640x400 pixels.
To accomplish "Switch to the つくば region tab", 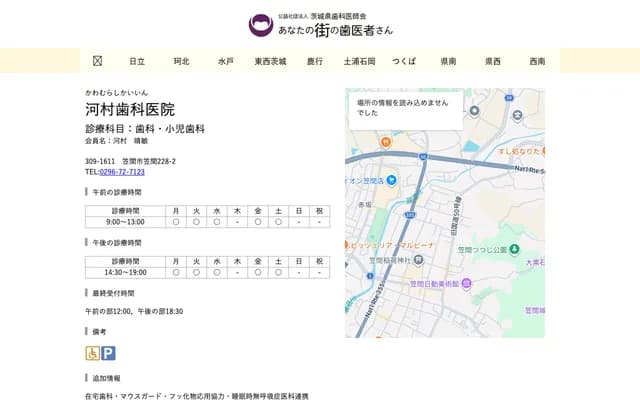I will (404, 61).
